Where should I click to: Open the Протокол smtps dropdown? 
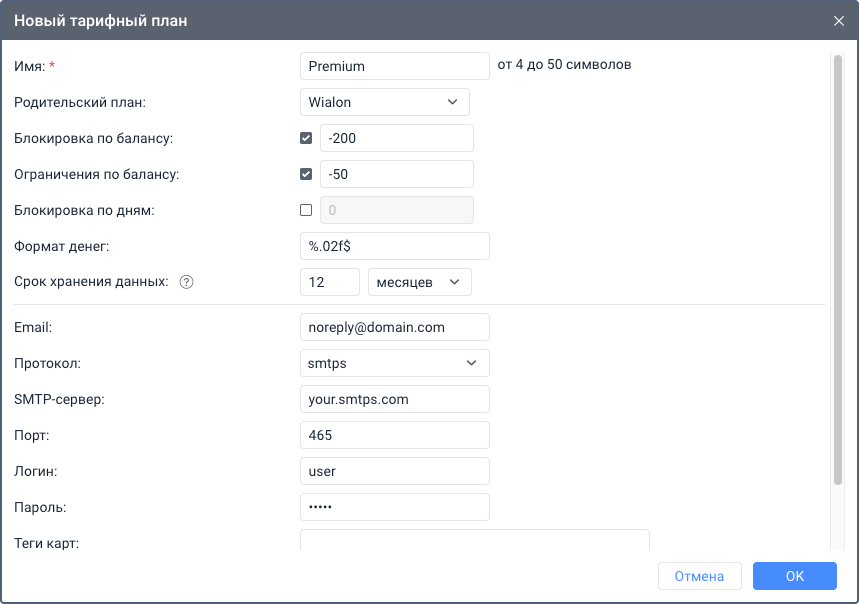[394, 363]
